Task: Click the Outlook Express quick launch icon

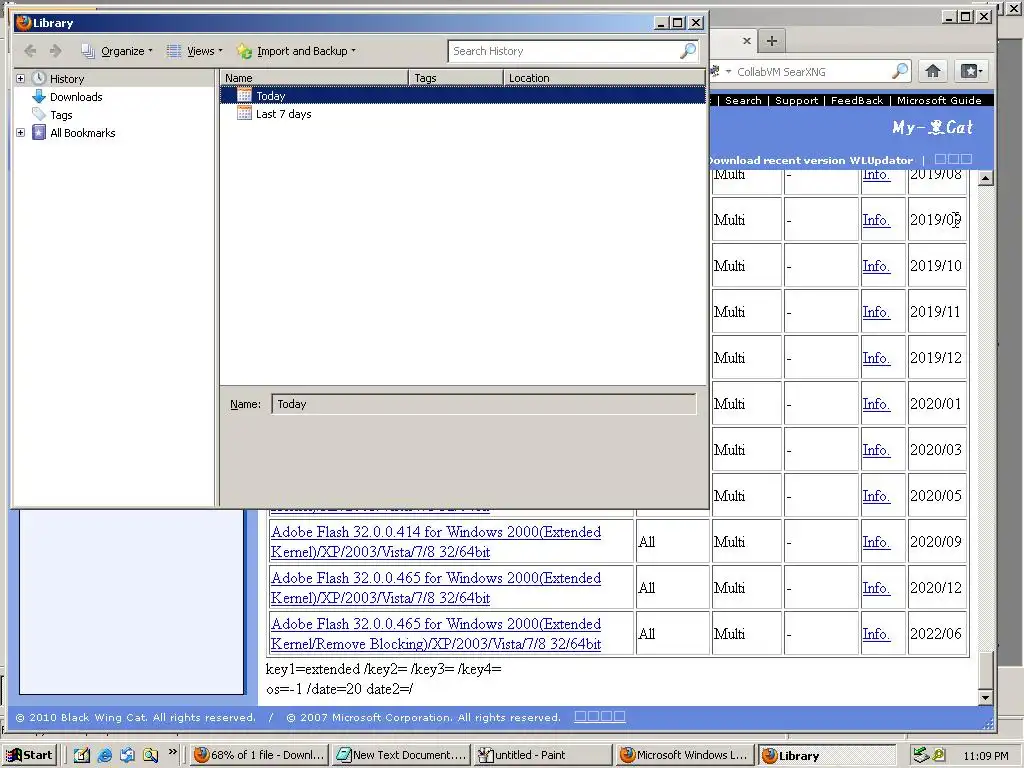Action: click(127, 755)
